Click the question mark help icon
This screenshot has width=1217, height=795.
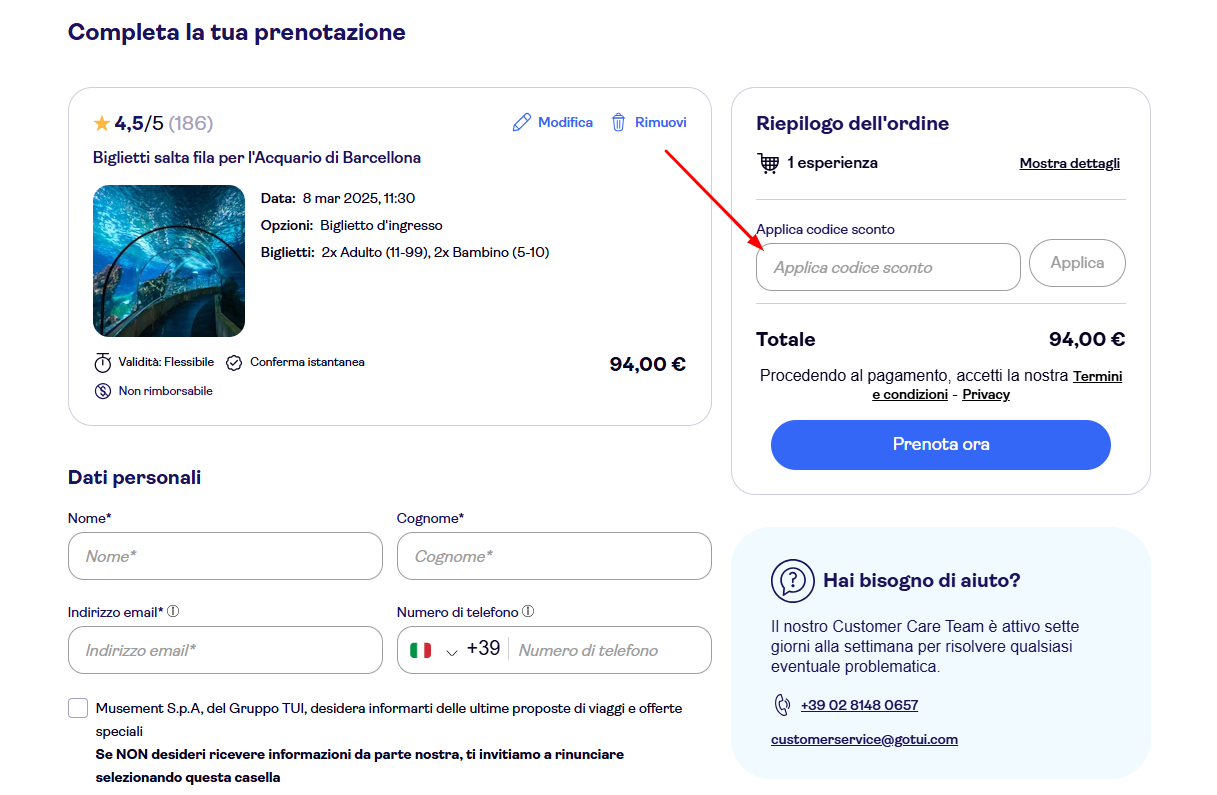[793, 580]
